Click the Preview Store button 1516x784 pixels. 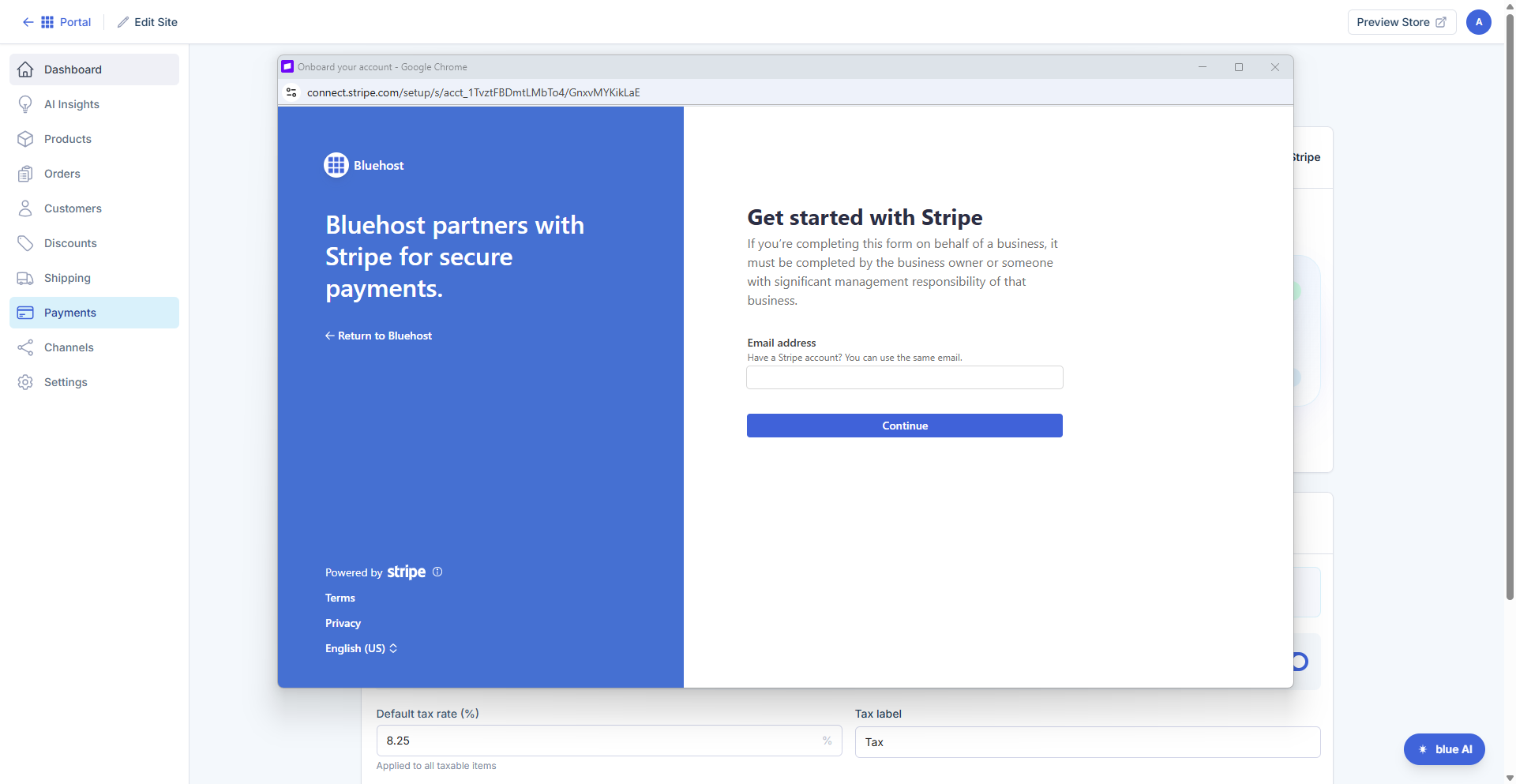1402,22
